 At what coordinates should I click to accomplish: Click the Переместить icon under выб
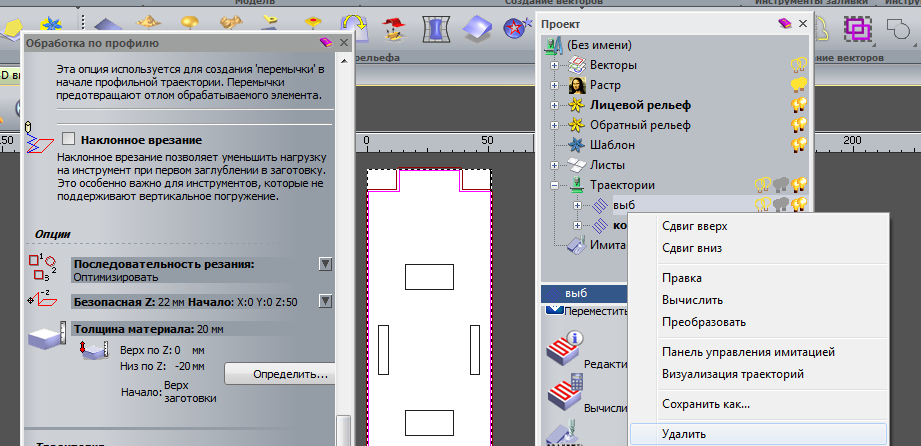[554, 310]
